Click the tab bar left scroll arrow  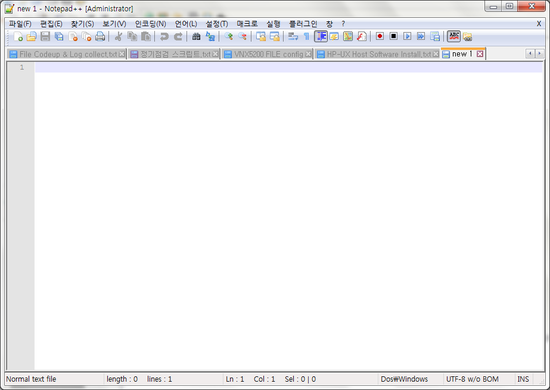(x=530, y=53)
